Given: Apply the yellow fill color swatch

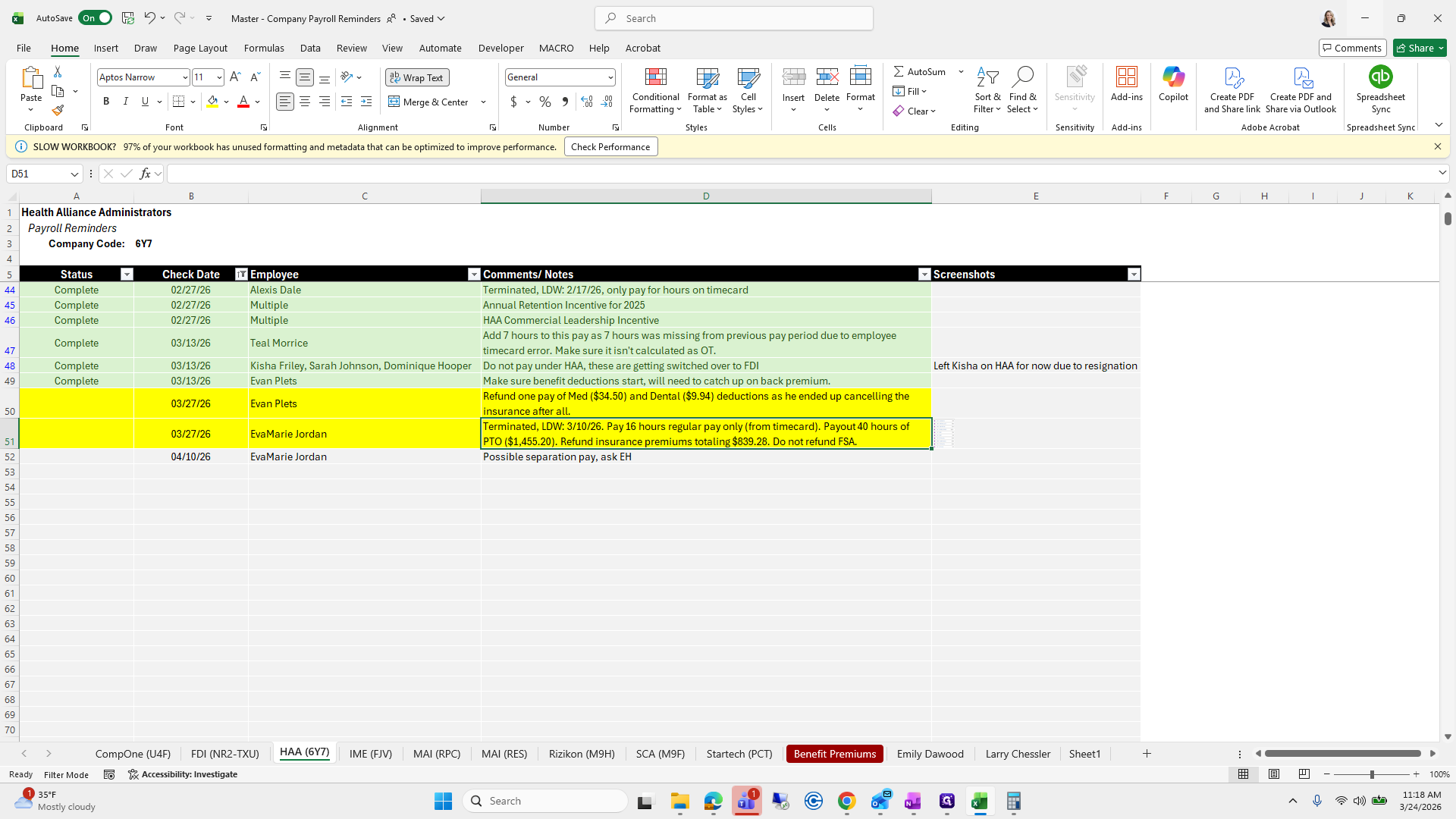Looking at the screenshot, I should 212,102.
